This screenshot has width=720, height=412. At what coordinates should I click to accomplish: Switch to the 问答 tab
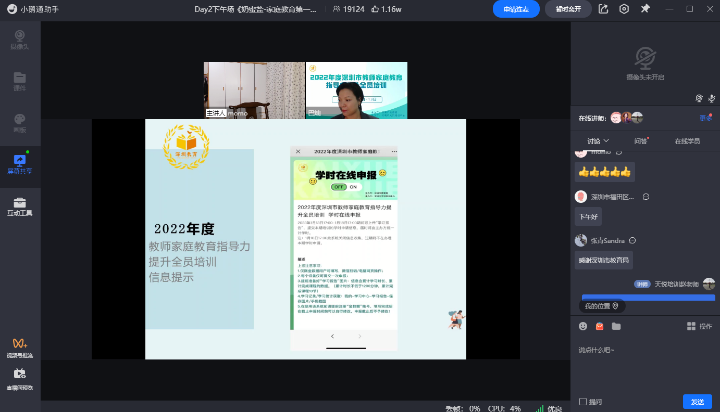pyautogui.click(x=640, y=141)
